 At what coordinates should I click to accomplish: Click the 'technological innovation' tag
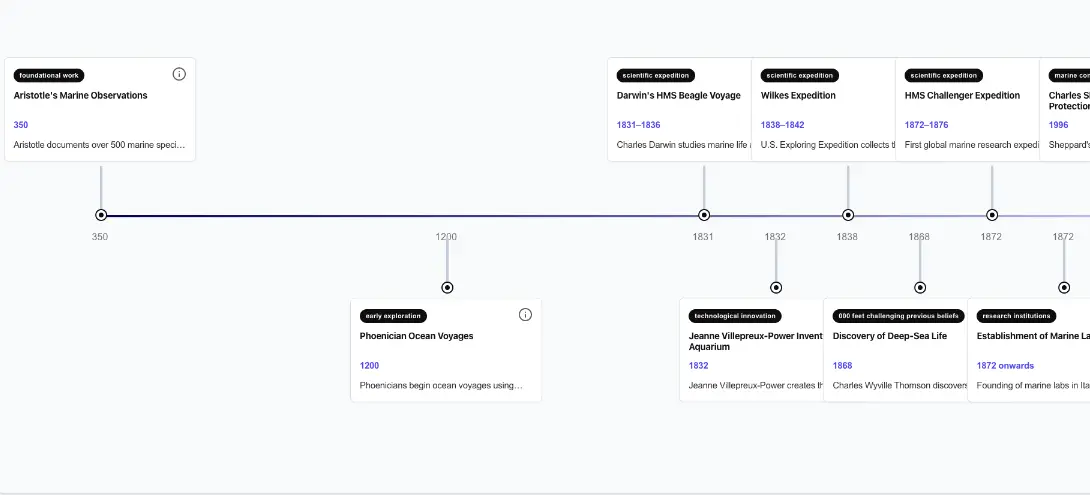[x=735, y=316]
